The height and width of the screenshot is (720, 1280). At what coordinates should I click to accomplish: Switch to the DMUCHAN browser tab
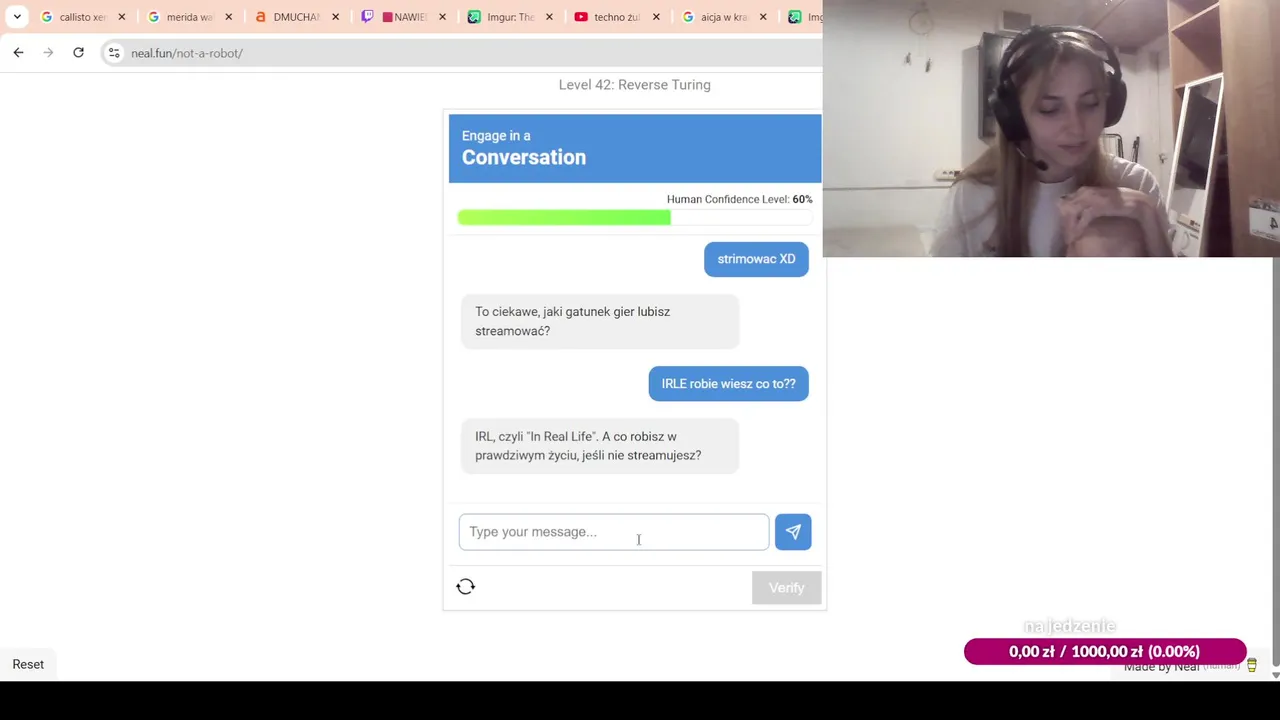(296, 17)
